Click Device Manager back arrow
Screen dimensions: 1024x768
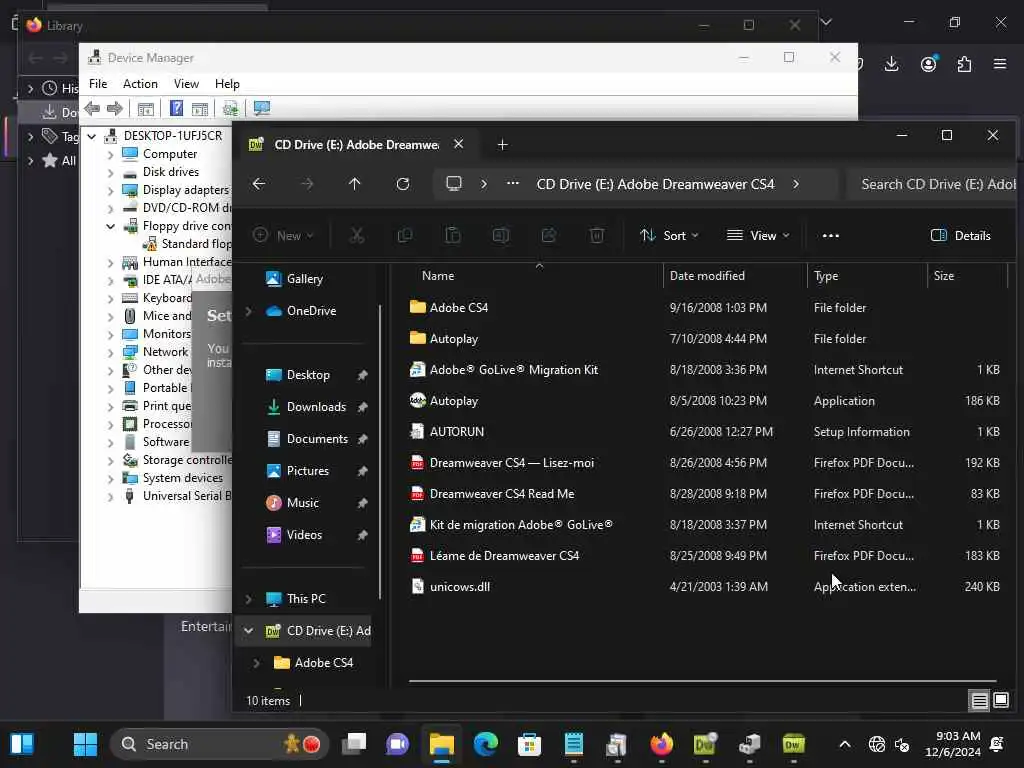click(92, 108)
